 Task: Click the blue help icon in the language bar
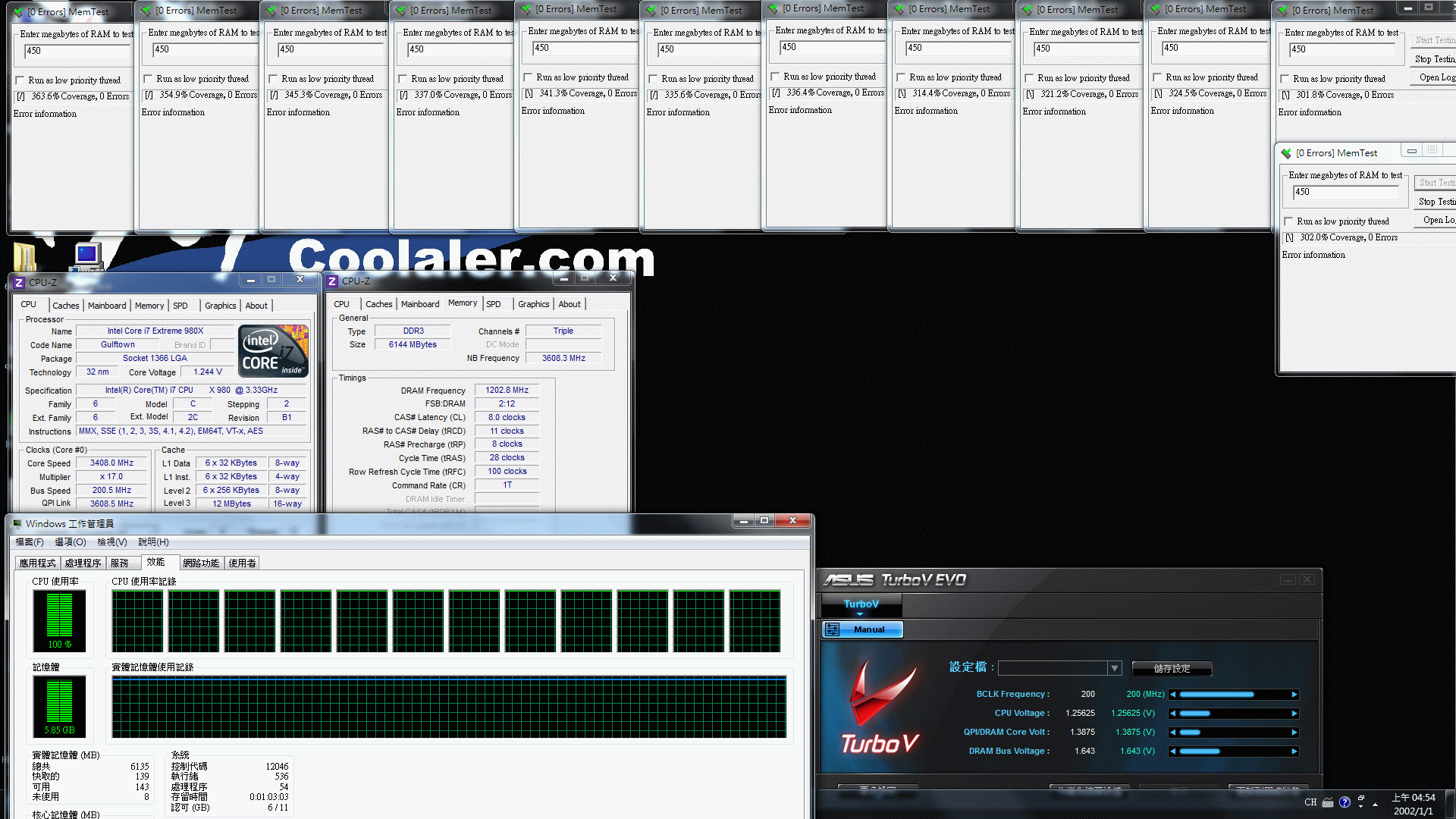point(1345,802)
